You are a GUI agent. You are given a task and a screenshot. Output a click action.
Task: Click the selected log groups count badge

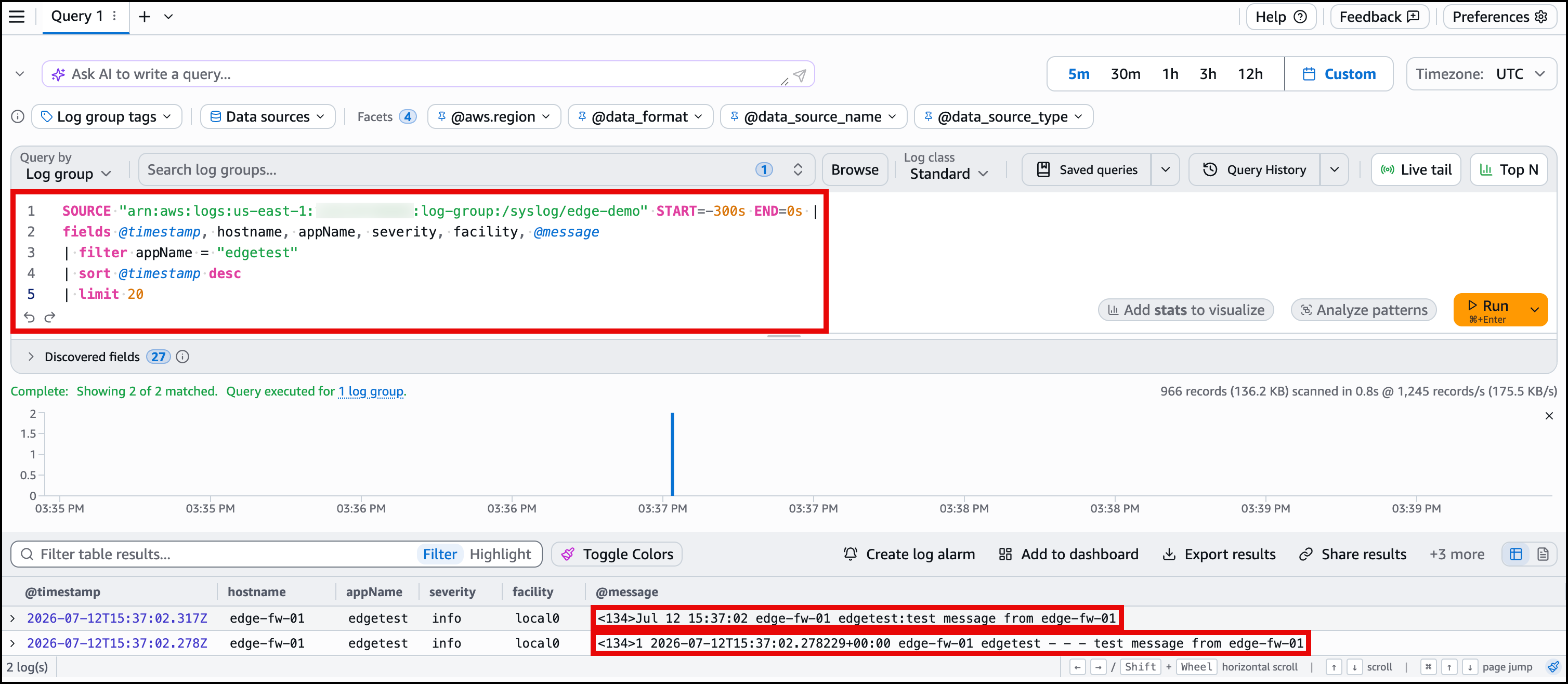pyautogui.click(x=764, y=170)
